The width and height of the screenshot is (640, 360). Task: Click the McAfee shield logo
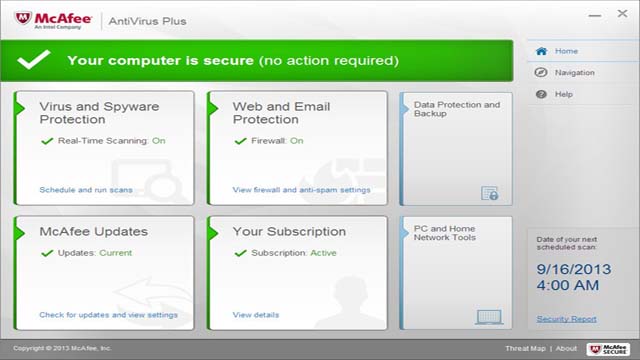pos(23,19)
